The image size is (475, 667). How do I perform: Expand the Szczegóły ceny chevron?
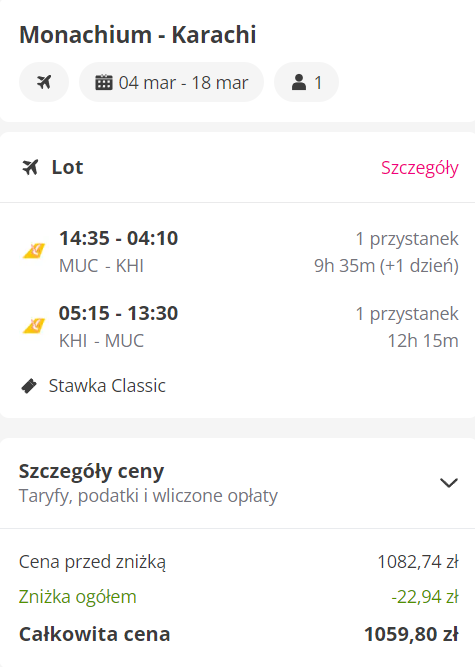(449, 483)
